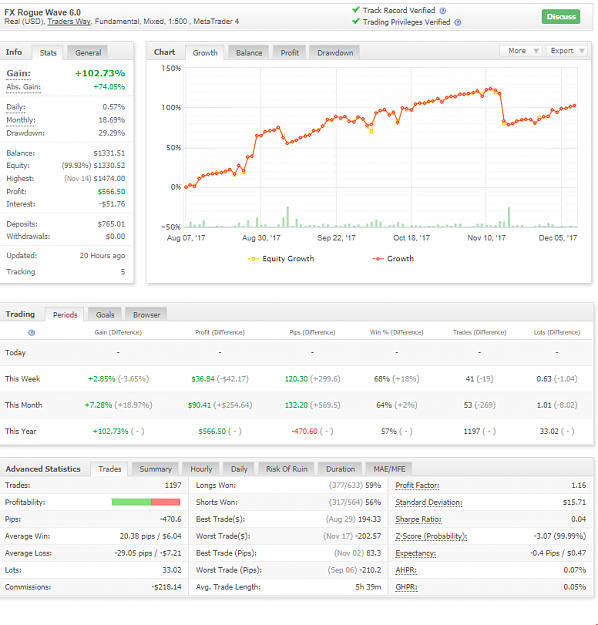Click the Track Record Verified green checkmark
The height and width of the screenshot is (625, 598).
click(x=356, y=10)
